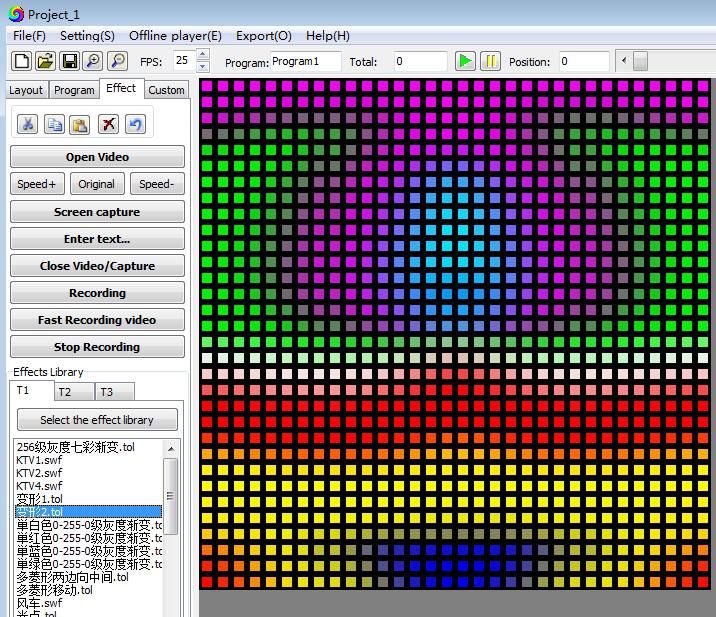The width and height of the screenshot is (716, 617).
Task: Click the Total frames field
Action: (421, 61)
